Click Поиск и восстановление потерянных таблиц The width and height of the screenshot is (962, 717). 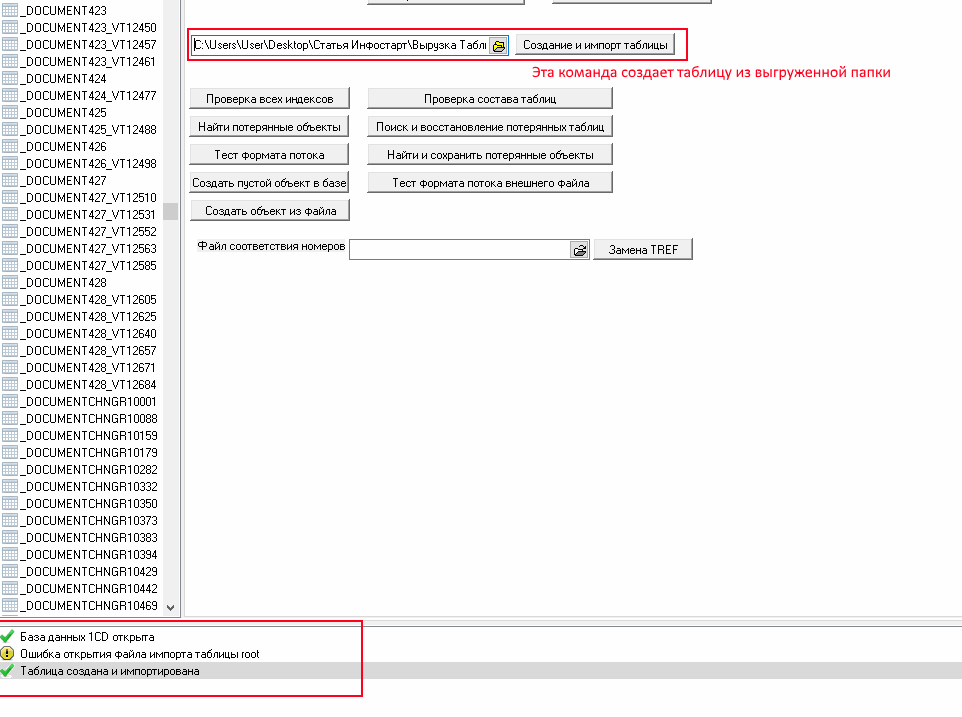point(489,127)
